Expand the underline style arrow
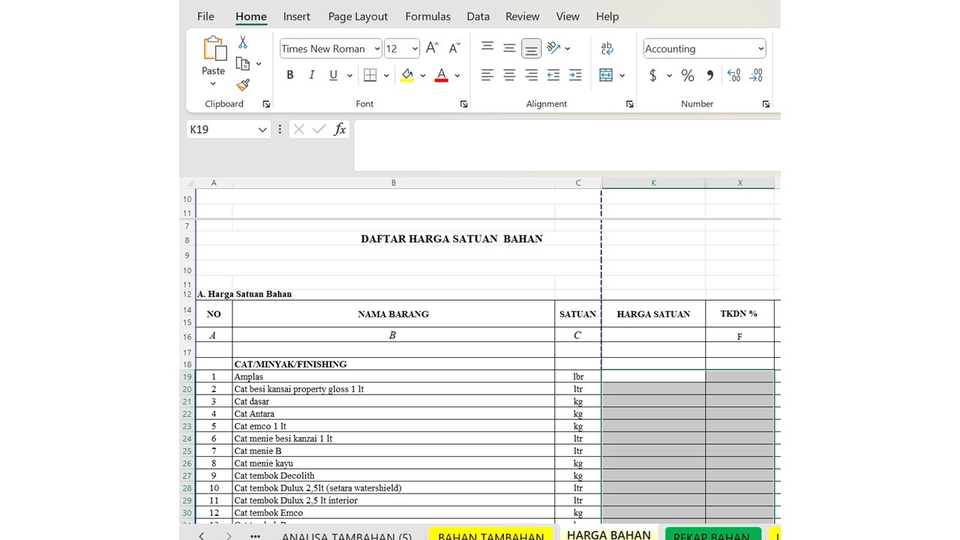 (350, 76)
